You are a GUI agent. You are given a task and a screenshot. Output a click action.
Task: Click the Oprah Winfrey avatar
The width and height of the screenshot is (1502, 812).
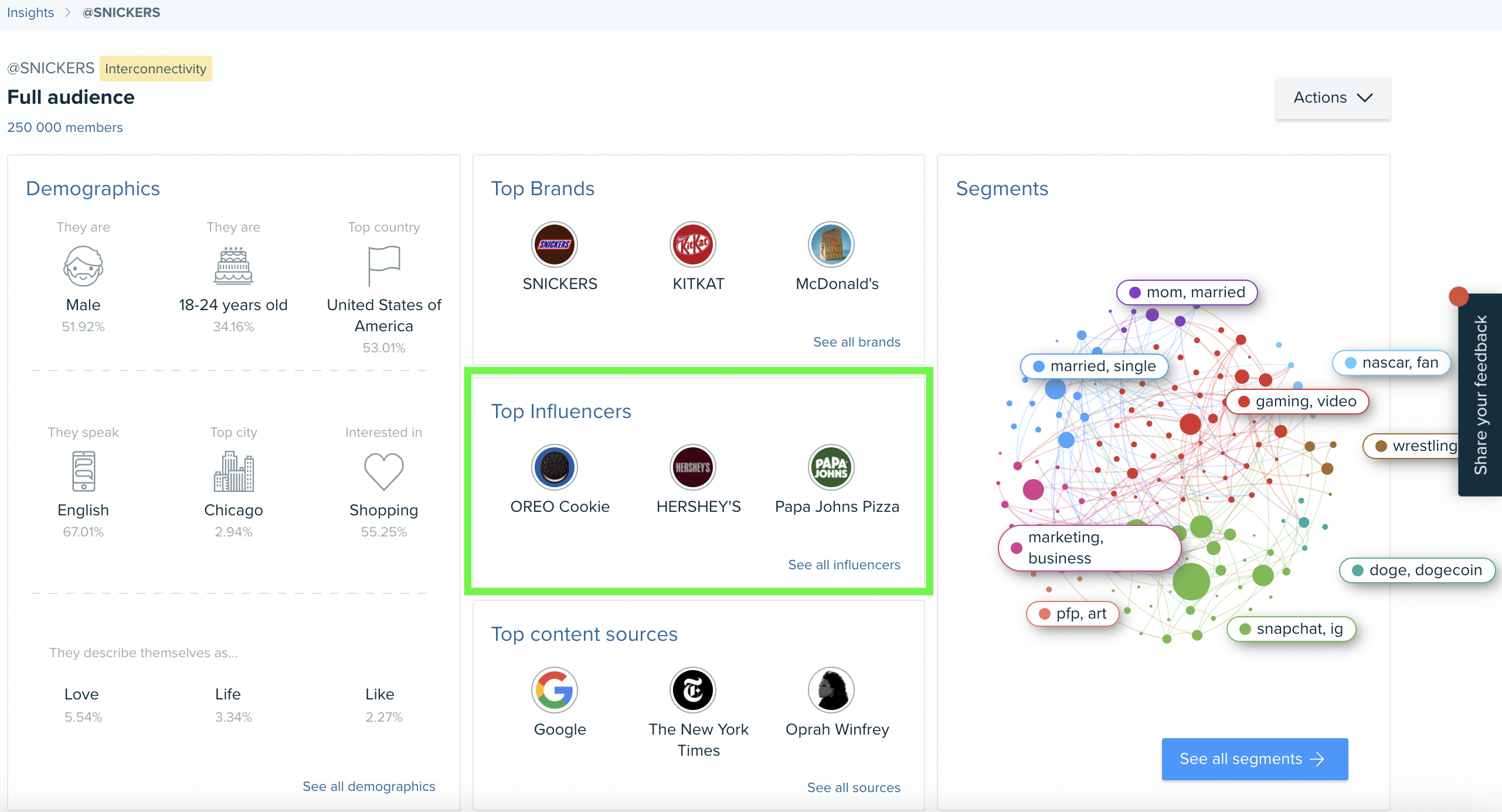(831, 690)
